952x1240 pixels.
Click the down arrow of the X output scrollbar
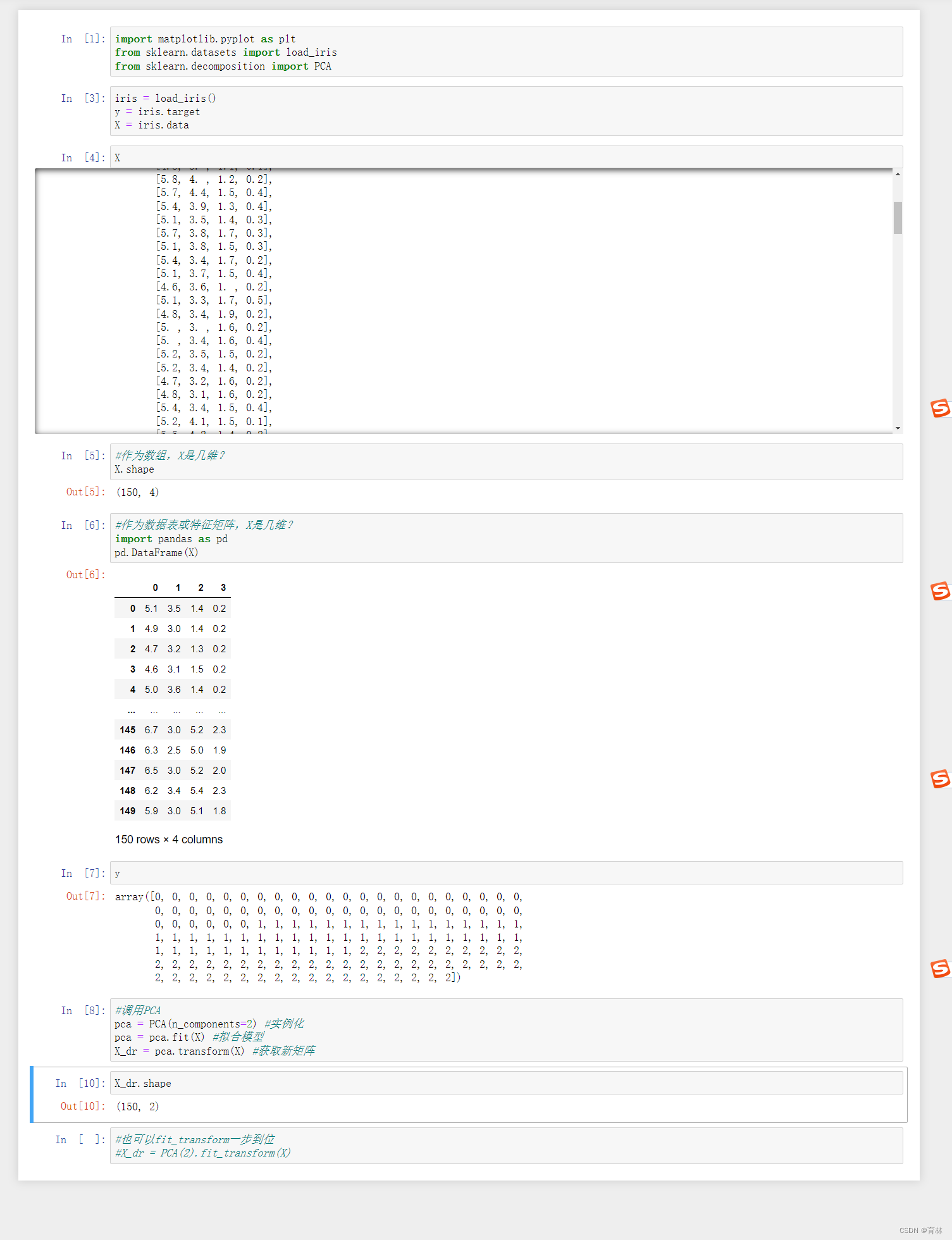click(x=898, y=428)
